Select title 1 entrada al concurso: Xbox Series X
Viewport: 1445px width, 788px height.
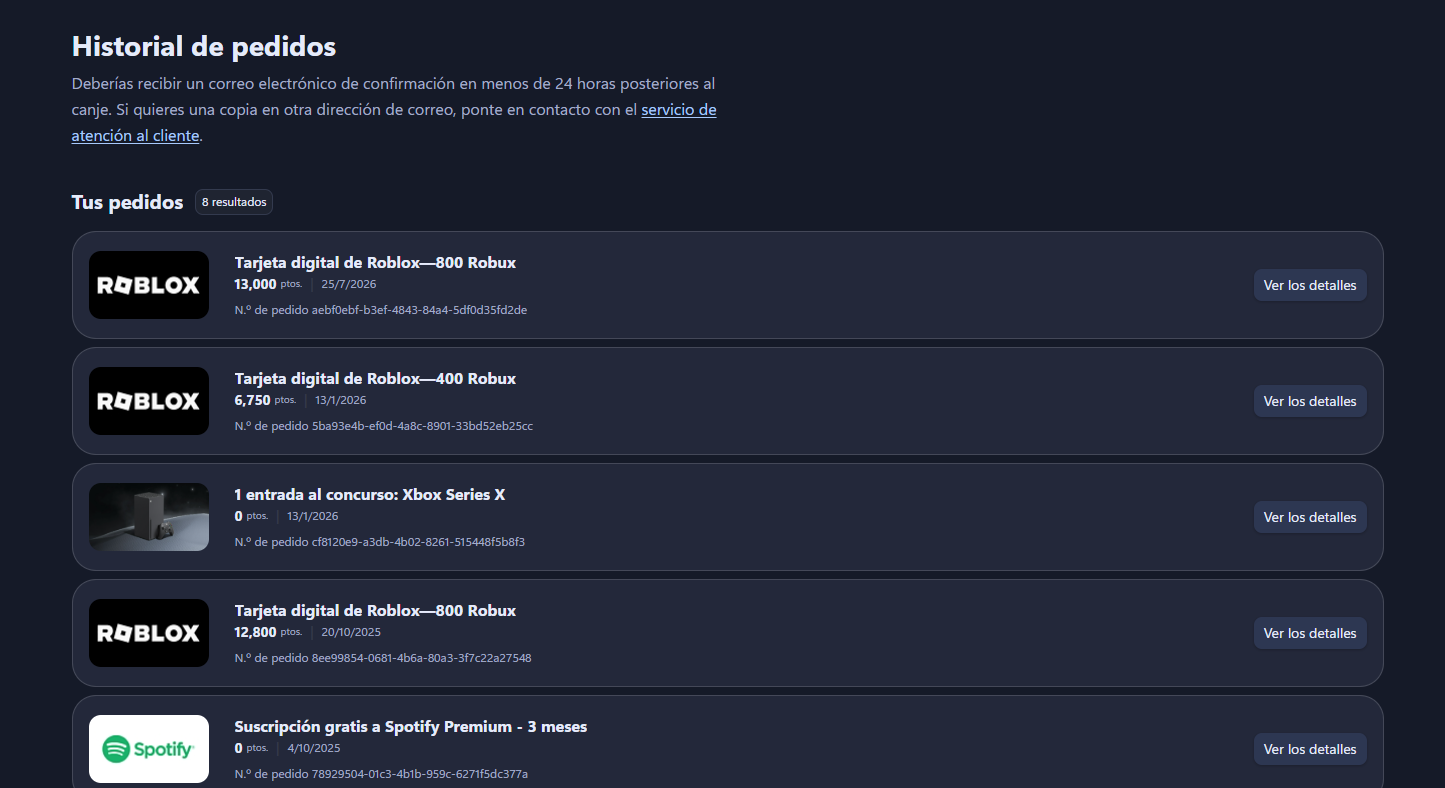370,495
